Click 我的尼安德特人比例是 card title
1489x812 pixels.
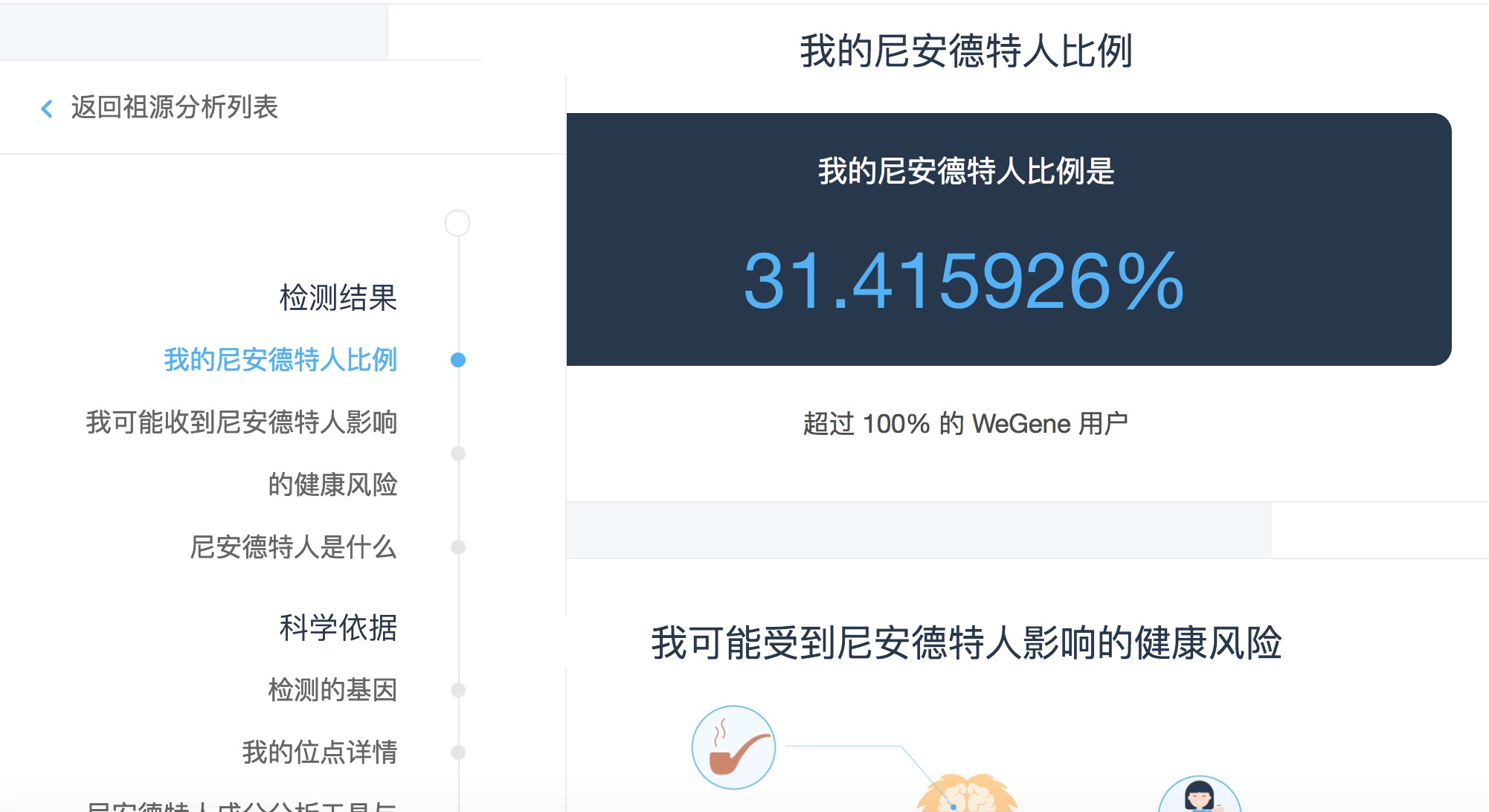tap(966, 171)
